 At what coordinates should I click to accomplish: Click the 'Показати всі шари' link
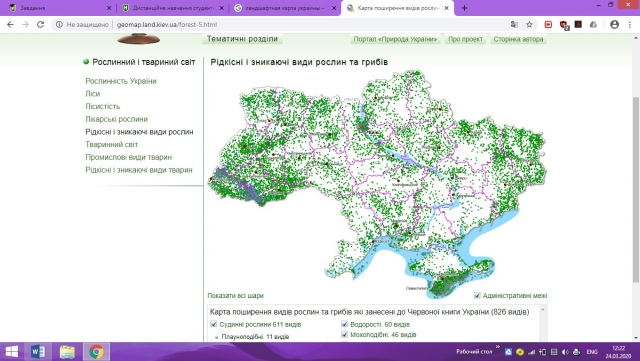[x=236, y=295]
